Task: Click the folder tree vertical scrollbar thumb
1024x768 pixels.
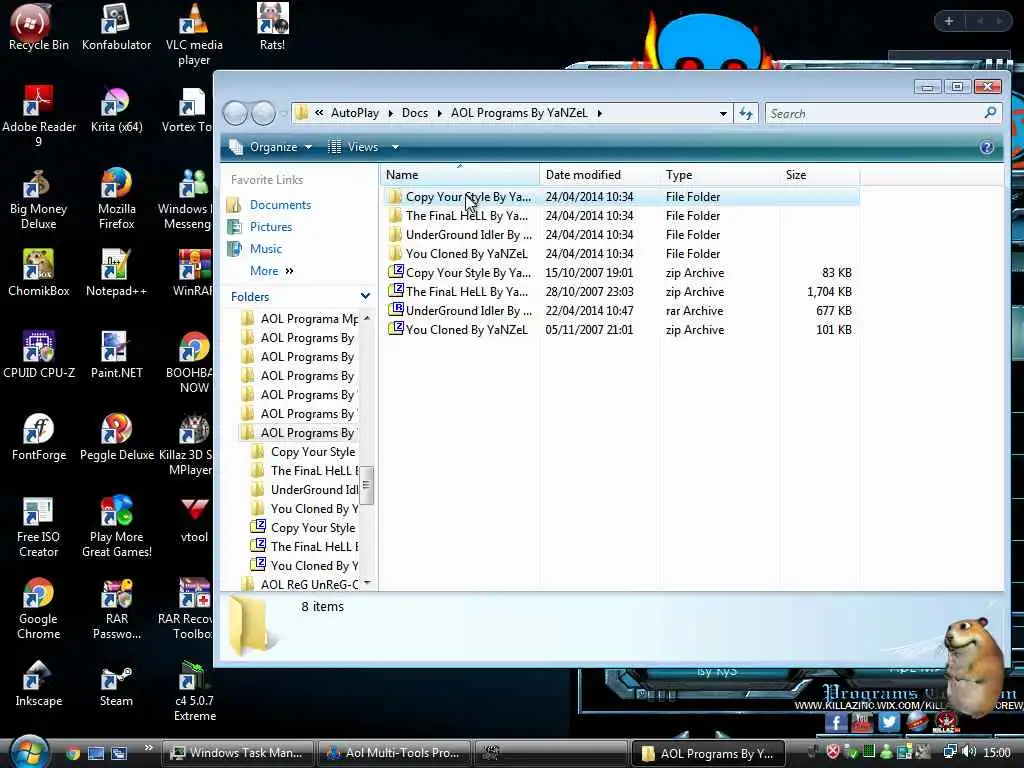Action: tap(366, 485)
